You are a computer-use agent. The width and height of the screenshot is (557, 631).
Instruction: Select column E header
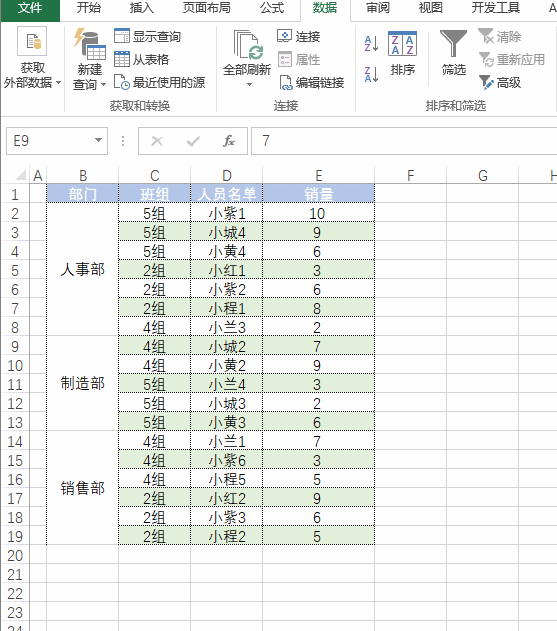point(319,176)
